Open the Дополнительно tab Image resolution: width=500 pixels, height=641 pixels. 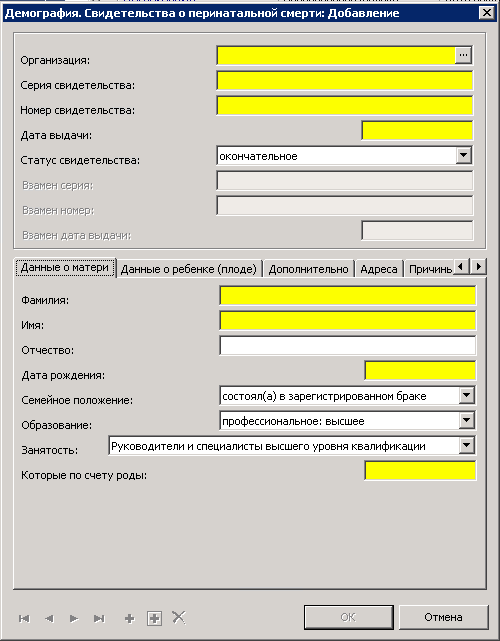(308, 269)
